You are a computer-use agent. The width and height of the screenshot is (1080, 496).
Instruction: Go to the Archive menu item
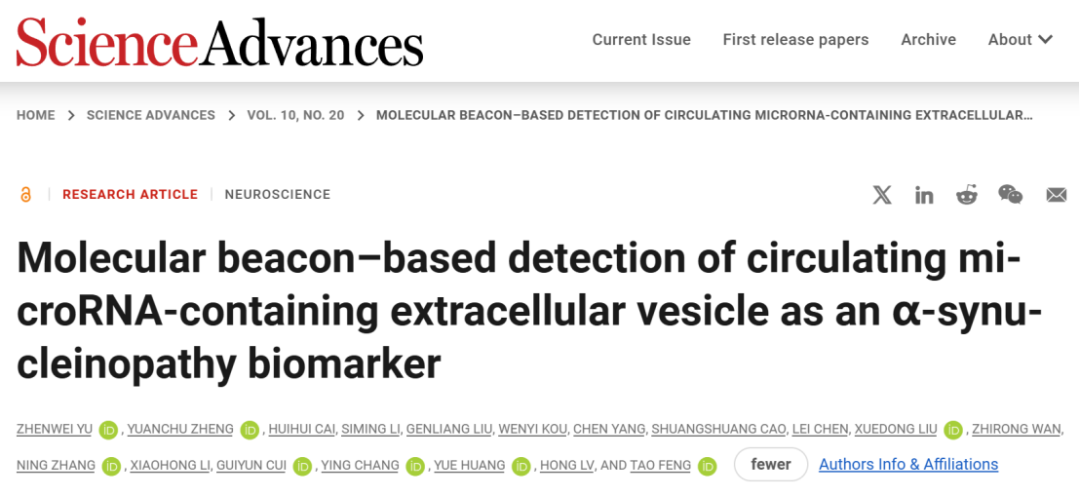pos(928,40)
